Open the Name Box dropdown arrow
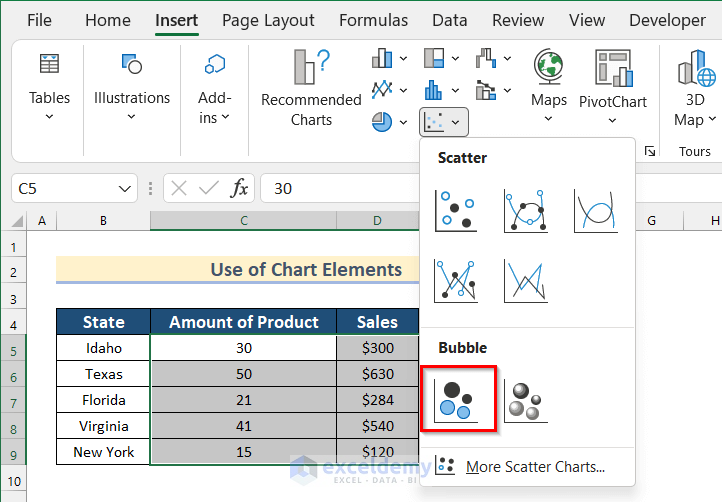 126,188
